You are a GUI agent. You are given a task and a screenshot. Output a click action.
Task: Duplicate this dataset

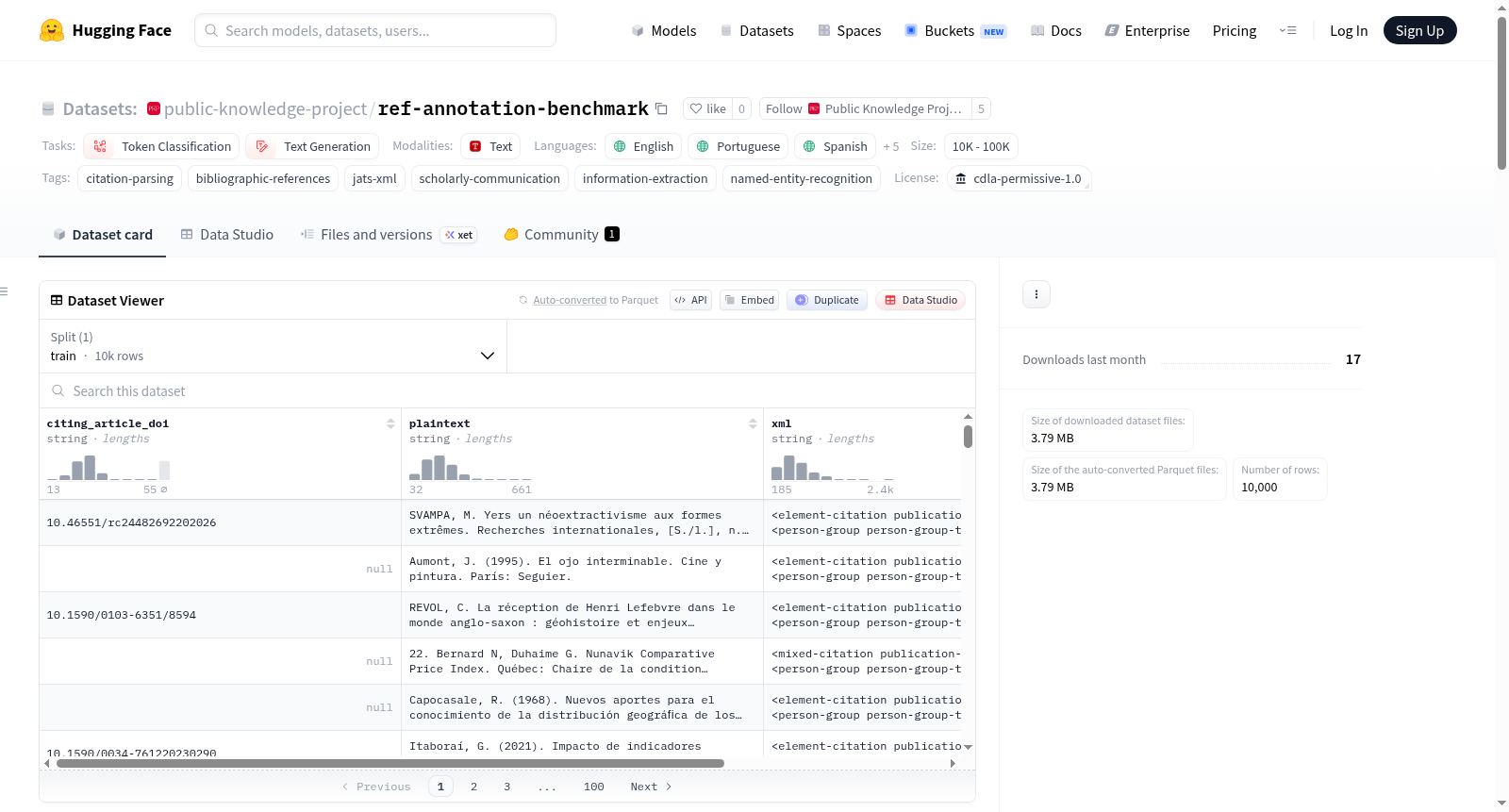click(826, 300)
